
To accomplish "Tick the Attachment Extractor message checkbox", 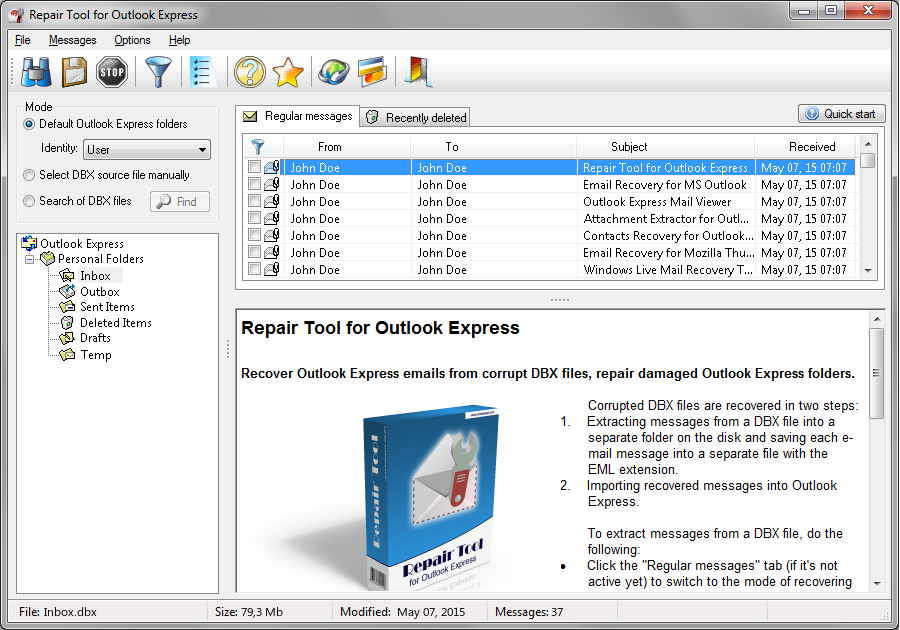I will (254, 218).
